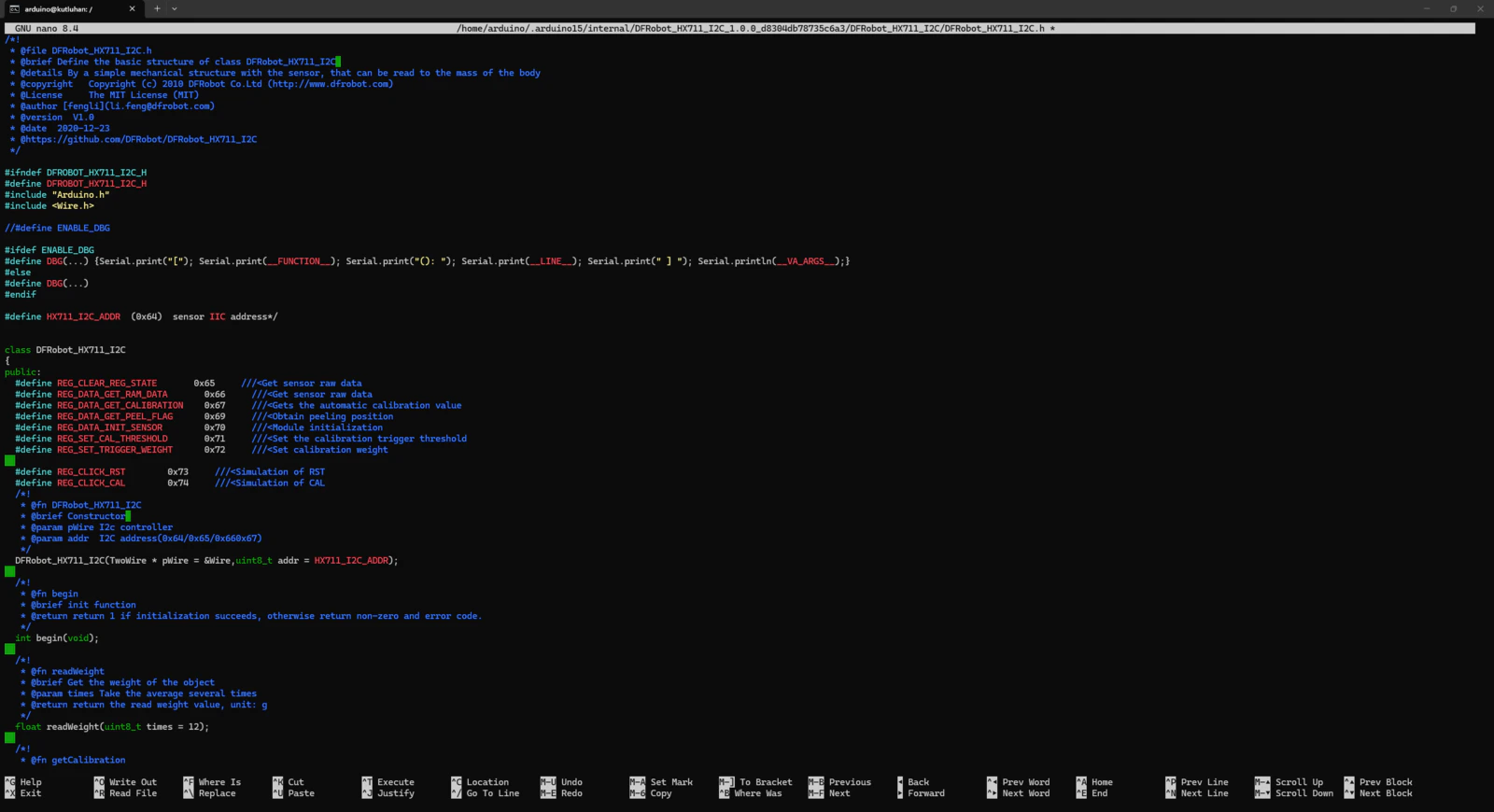The width and height of the screenshot is (1494, 812).
Task: Click the Read File shortcut
Action: [133, 793]
